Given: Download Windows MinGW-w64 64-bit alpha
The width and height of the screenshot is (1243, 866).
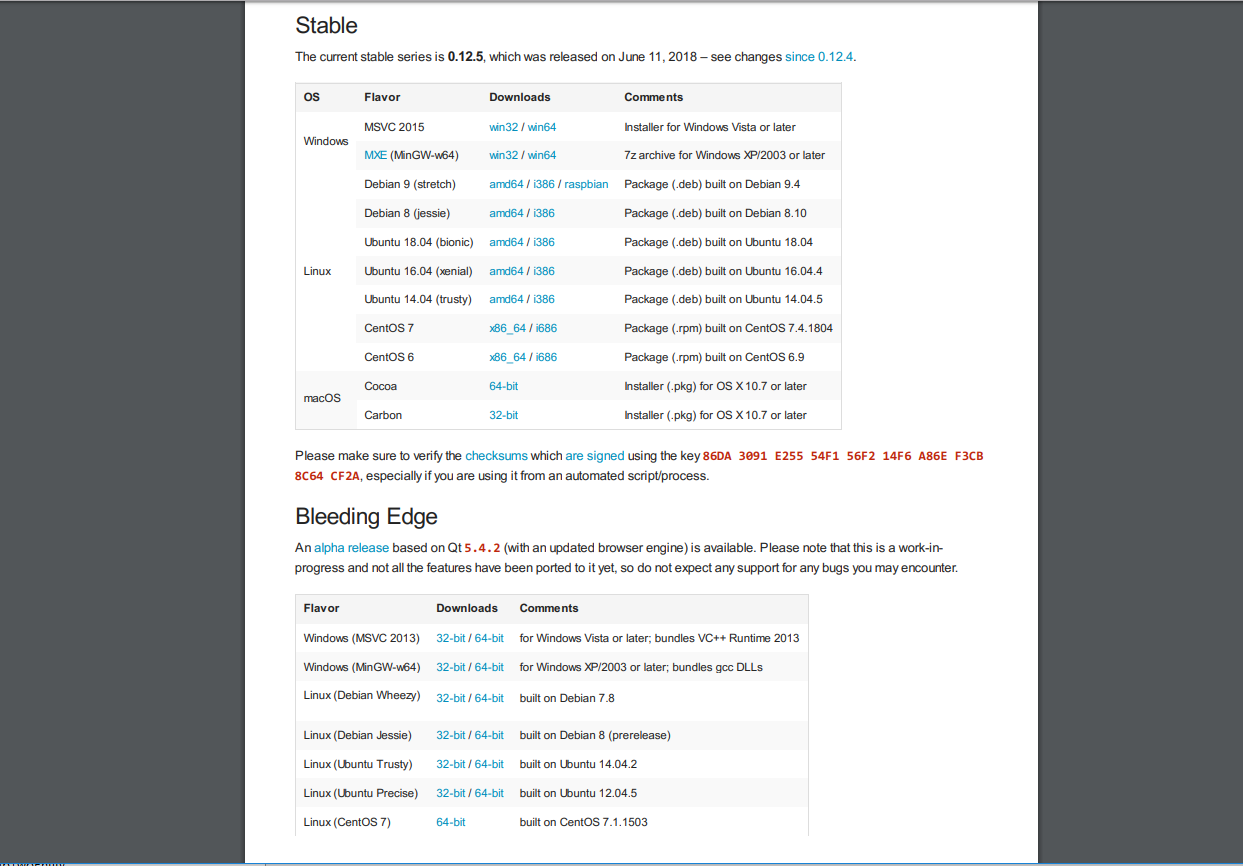Looking at the screenshot, I should [x=490, y=667].
